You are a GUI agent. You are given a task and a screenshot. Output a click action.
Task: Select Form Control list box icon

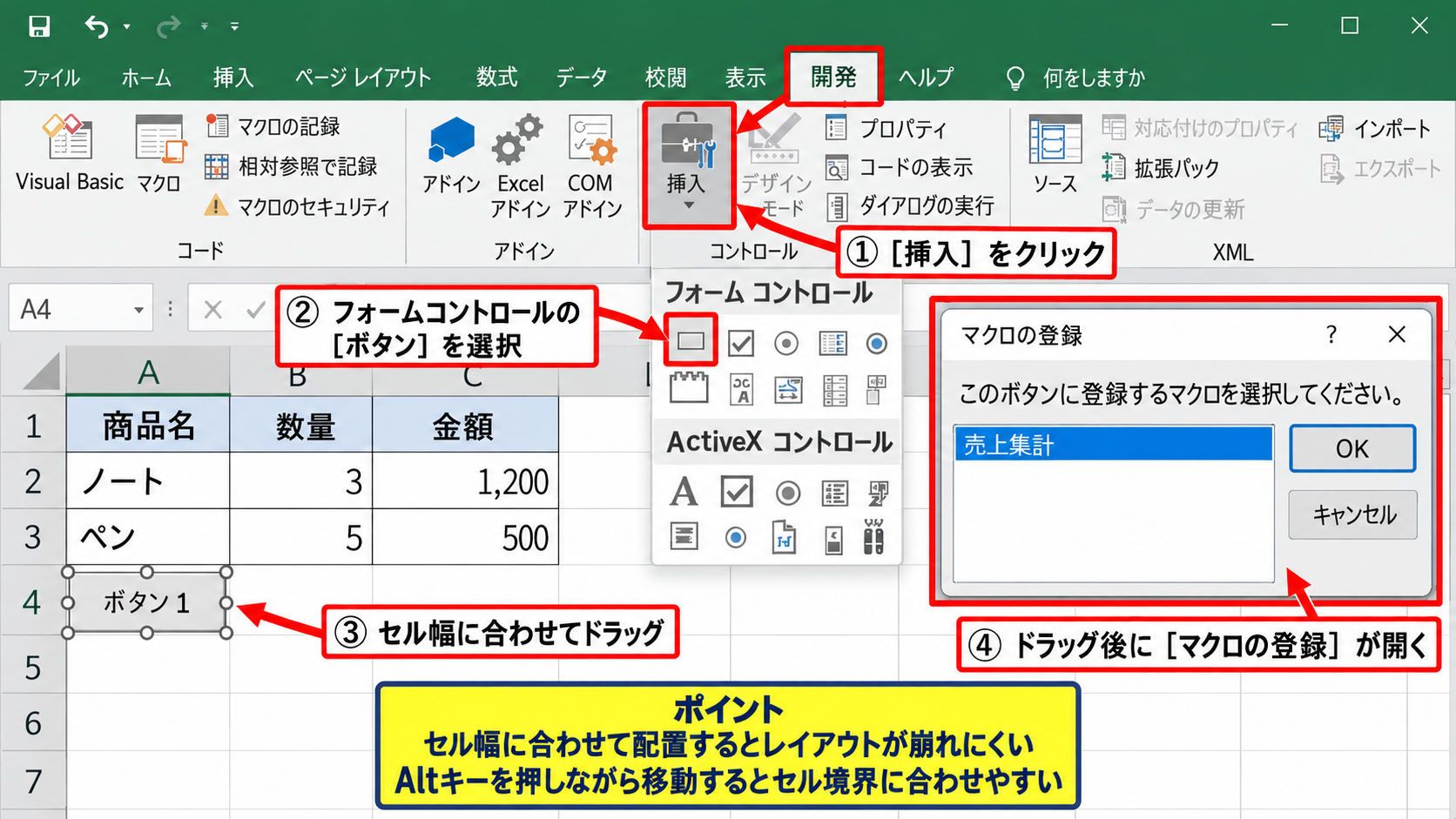[x=832, y=343]
